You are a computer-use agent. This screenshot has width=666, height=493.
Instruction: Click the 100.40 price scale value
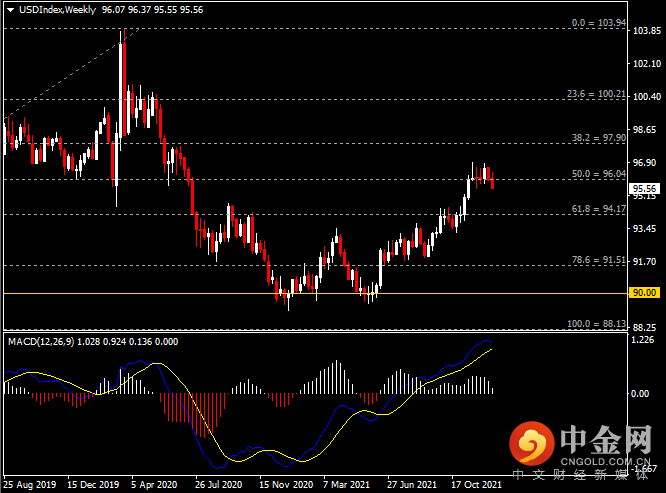[647, 97]
